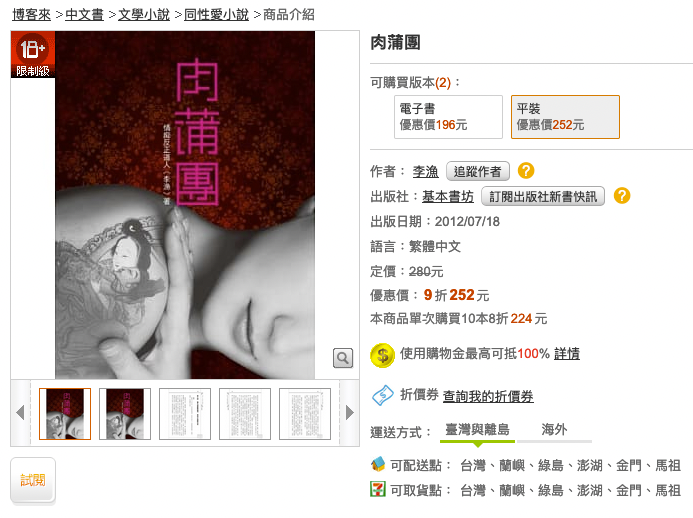
Task: Show previous thumbnails with left arrow
Action: 20,412
